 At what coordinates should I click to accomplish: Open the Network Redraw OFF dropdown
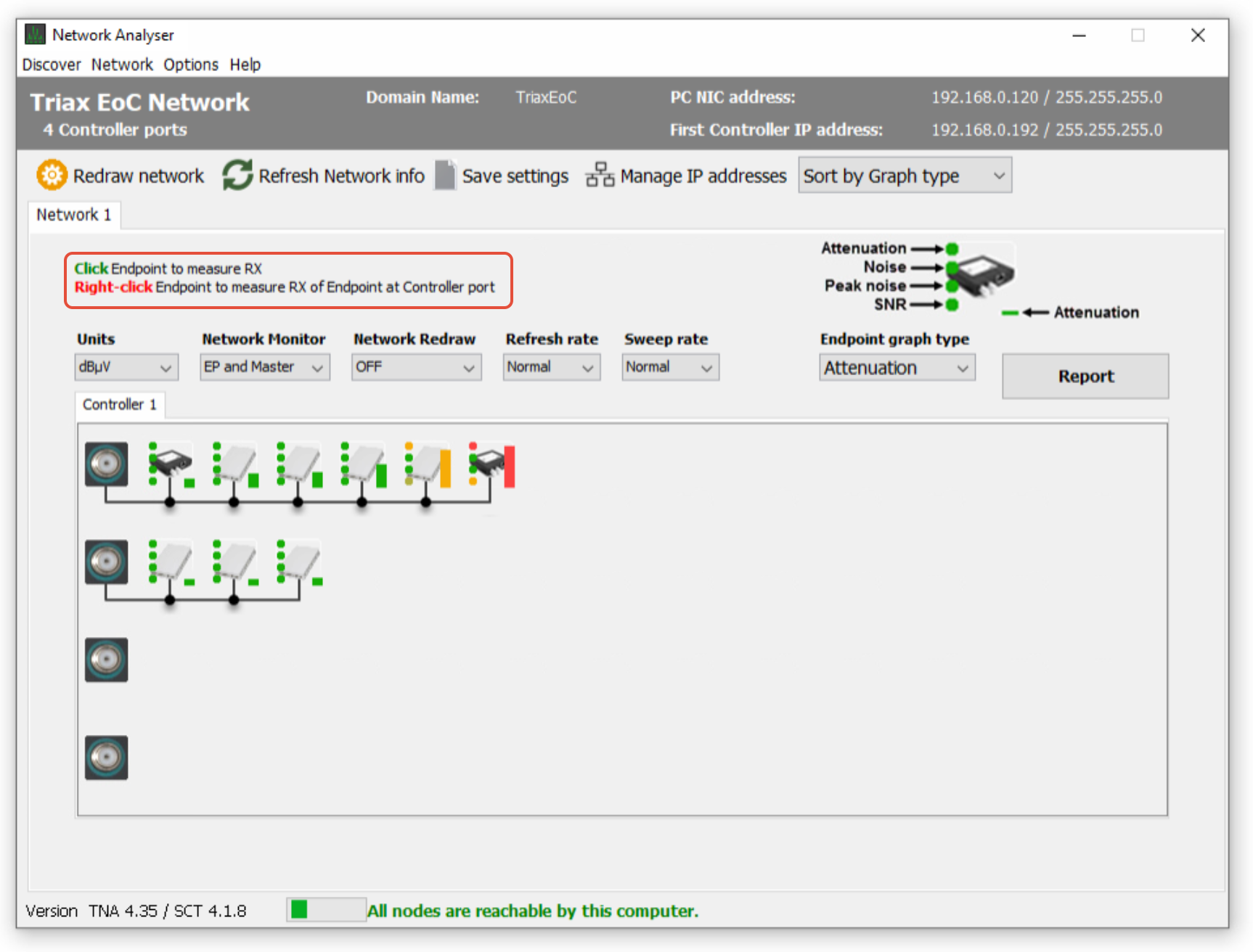pos(417,367)
